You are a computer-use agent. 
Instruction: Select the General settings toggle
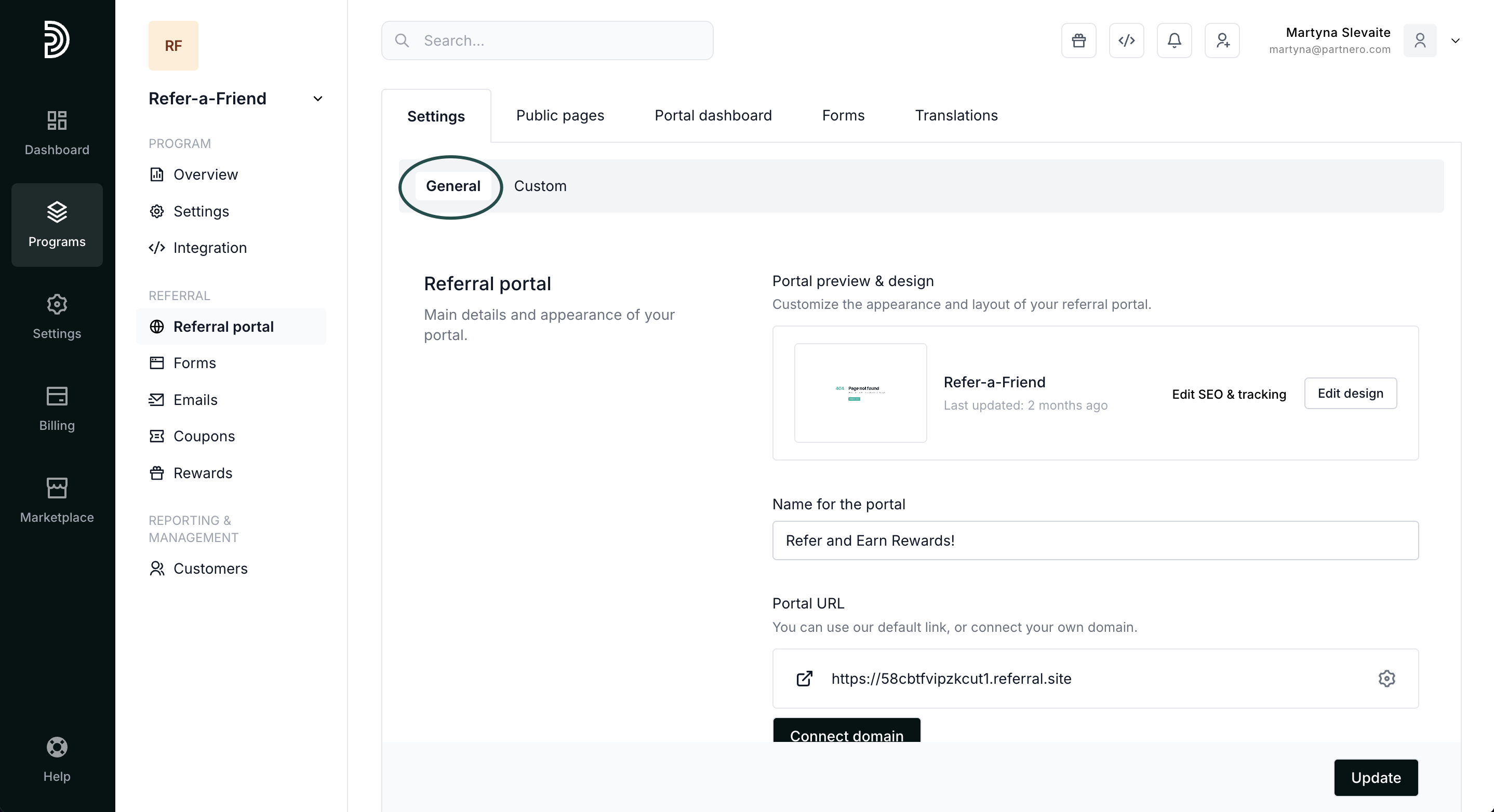click(x=453, y=186)
